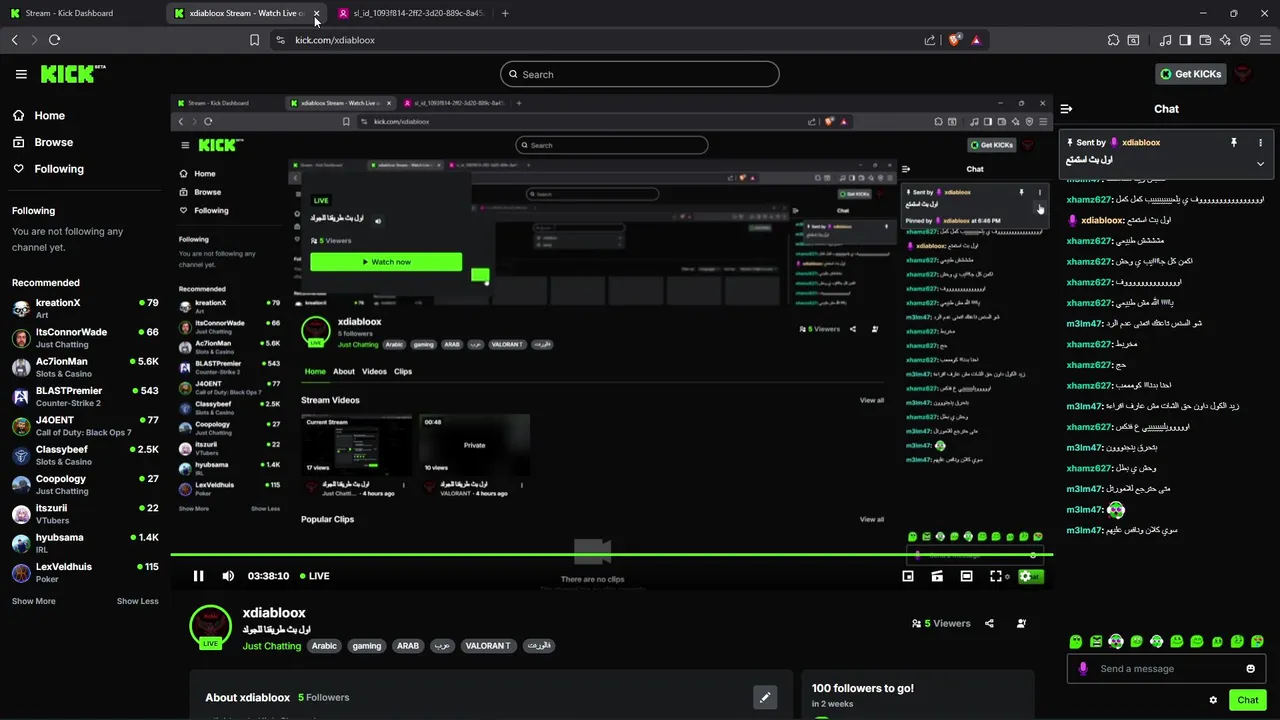Open the pinned message three-dot options

(1260, 143)
